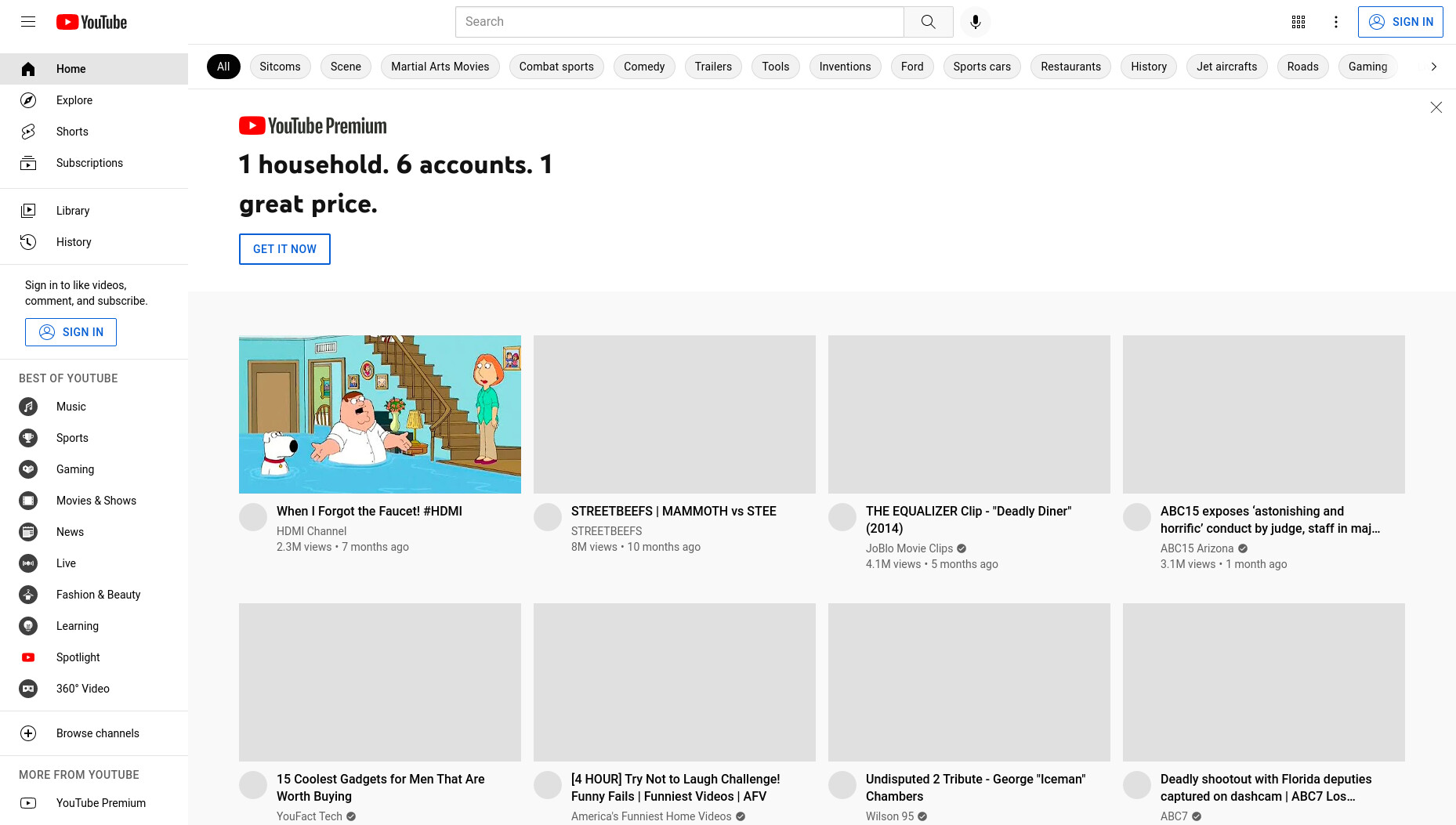Click the Live broadcast icon
This screenshot has width=1456, height=825.
pyautogui.click(x=28, y=563)
